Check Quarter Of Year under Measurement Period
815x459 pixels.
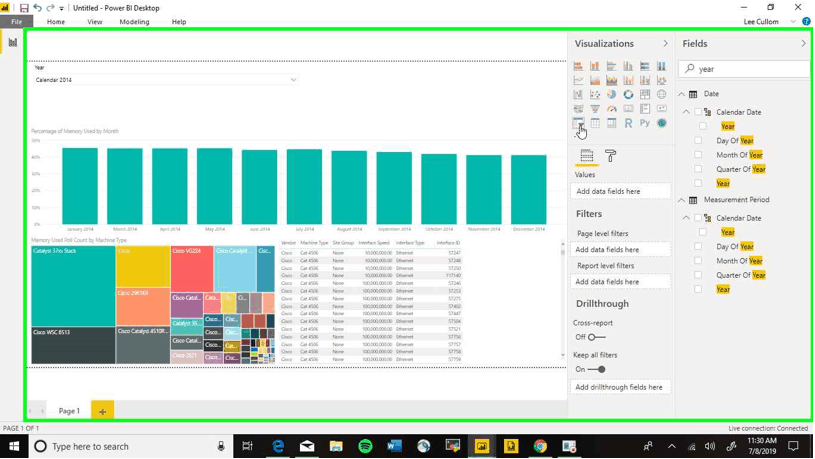coord(698,275)
